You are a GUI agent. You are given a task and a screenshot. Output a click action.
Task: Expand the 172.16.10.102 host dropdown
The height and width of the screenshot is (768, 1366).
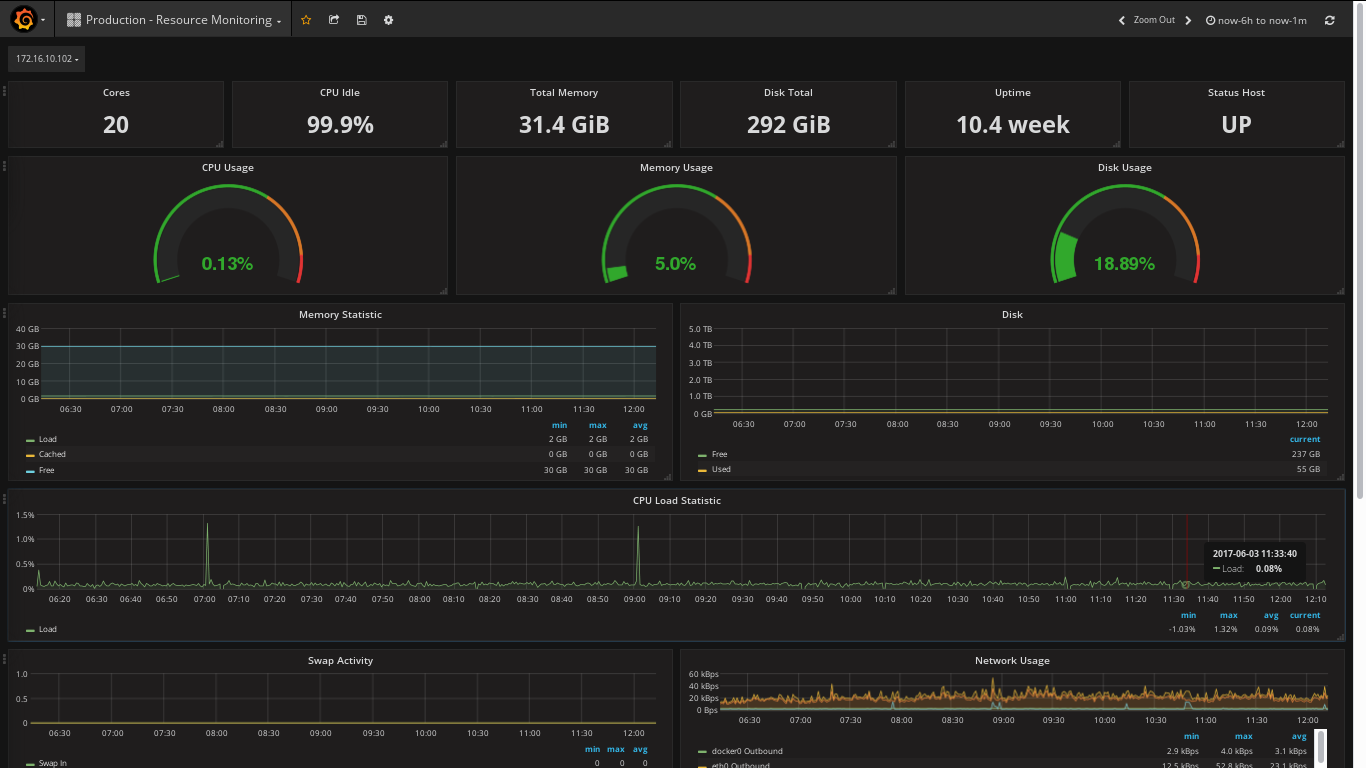point(47,59)
